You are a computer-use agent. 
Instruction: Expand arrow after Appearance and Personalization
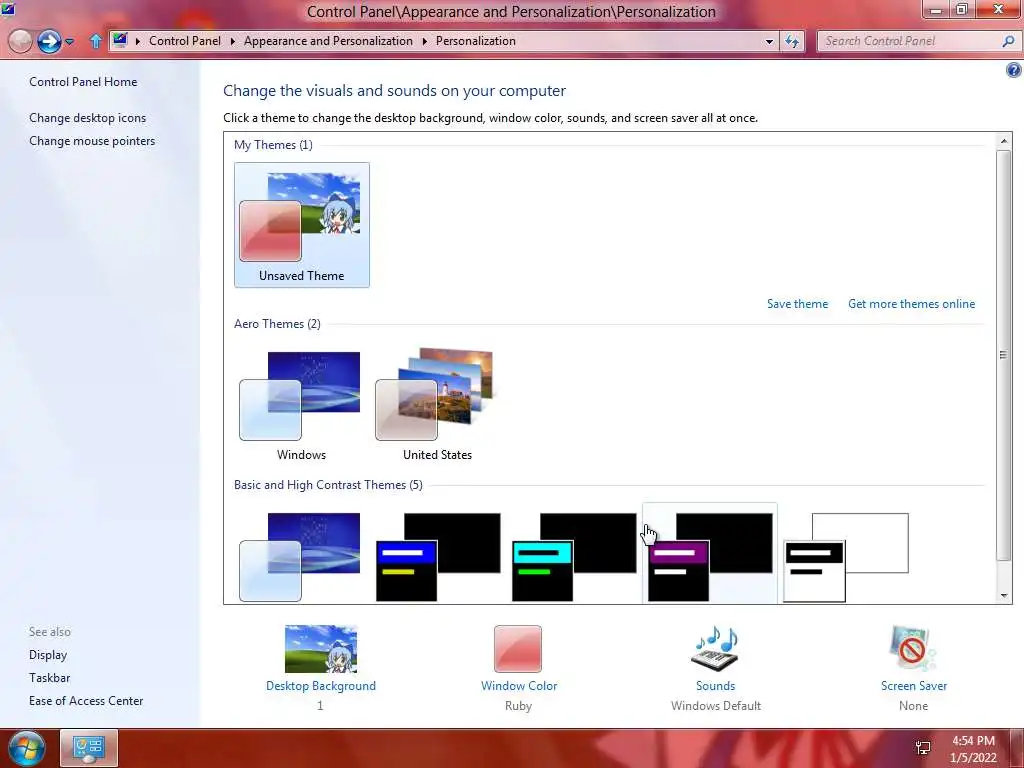click(x=424, y=41)
